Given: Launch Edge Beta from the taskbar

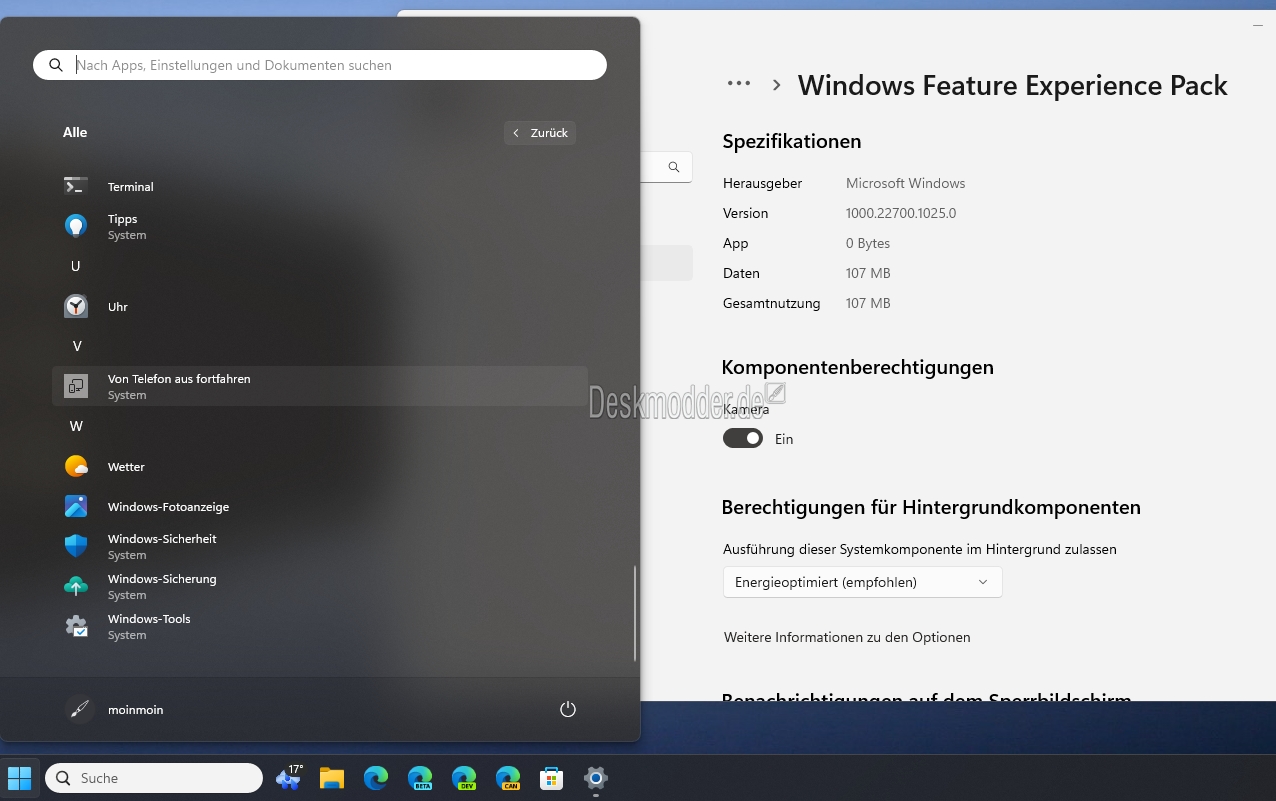Looking at the screenshot, I should click(x=420, y=778).
